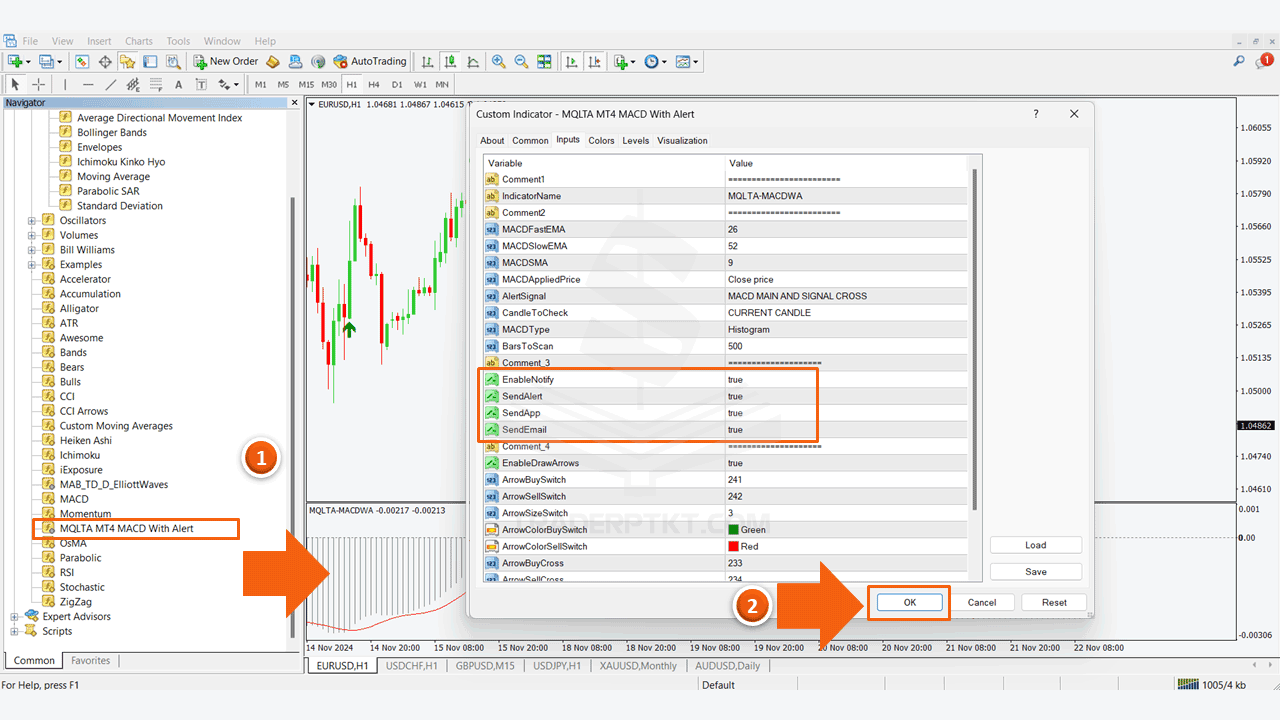
Task: Open the New Chart toolbar icon
Action: [16, 61]
